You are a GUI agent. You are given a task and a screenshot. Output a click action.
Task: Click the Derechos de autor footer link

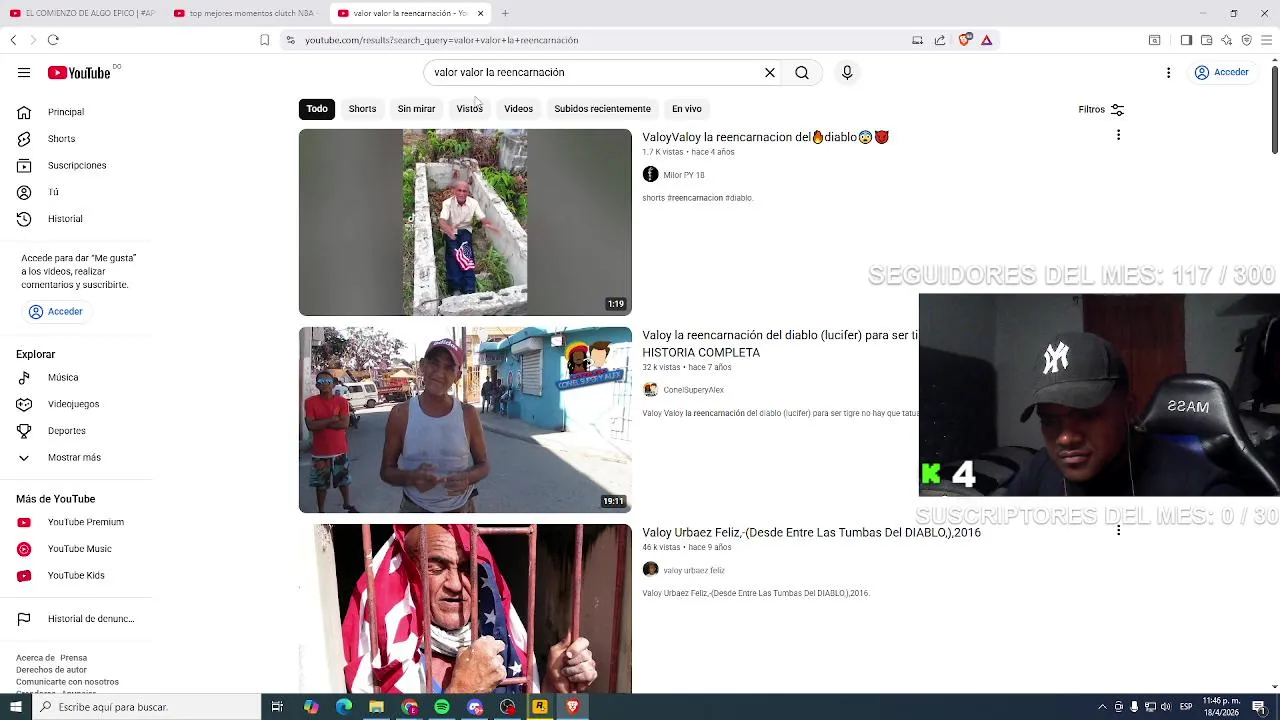tap(51, 670)
